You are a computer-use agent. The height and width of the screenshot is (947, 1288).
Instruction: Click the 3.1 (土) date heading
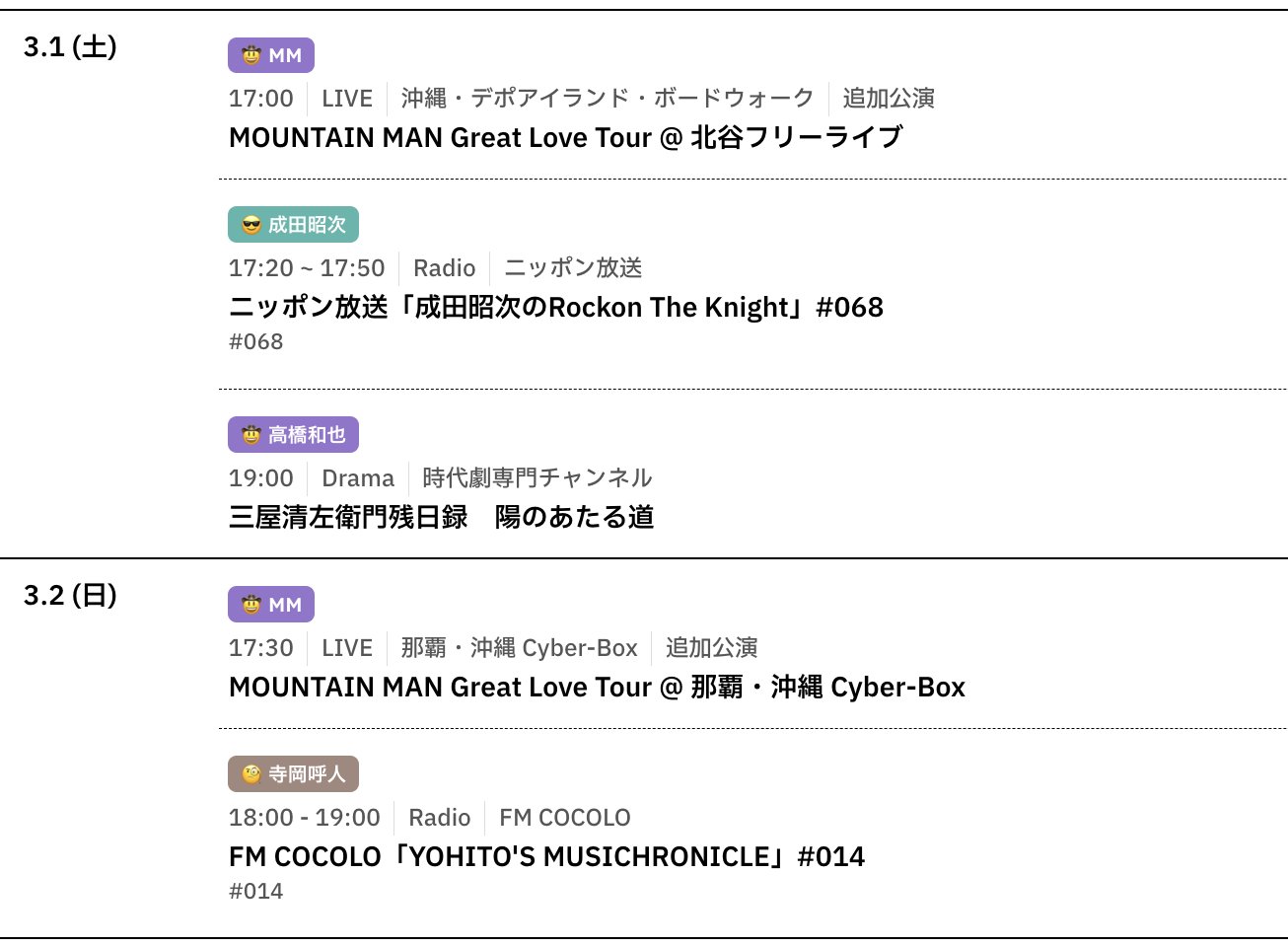pos(70,46)
